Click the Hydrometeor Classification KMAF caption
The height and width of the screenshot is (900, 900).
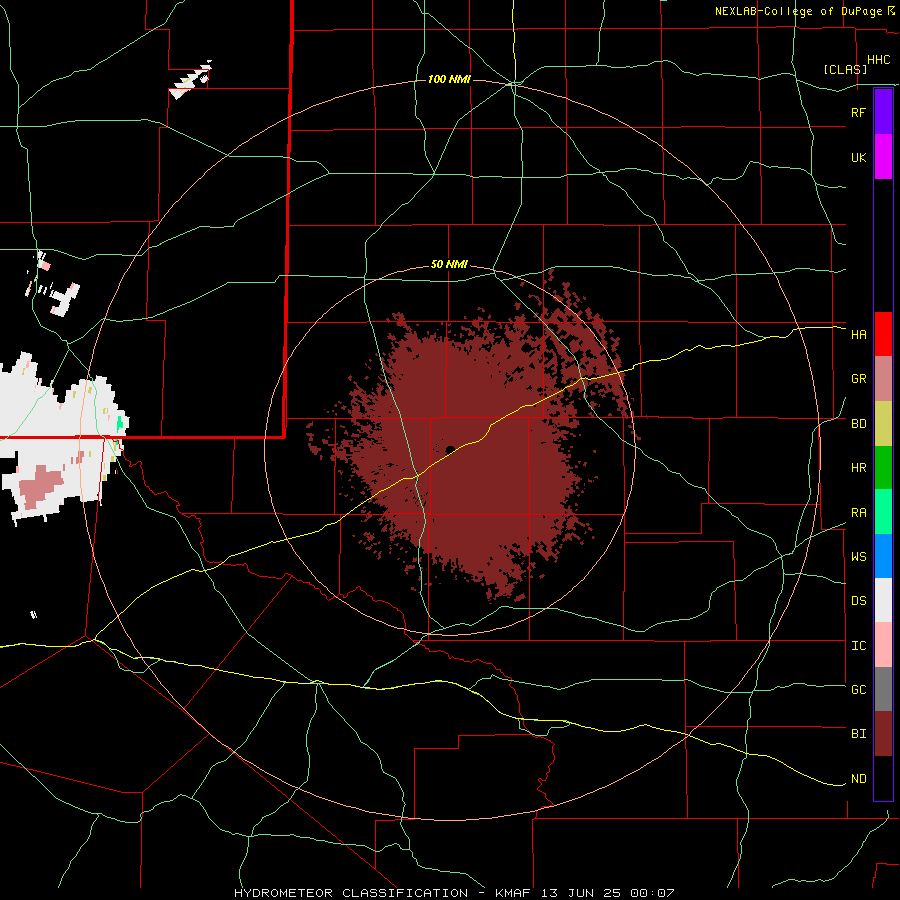454,893
